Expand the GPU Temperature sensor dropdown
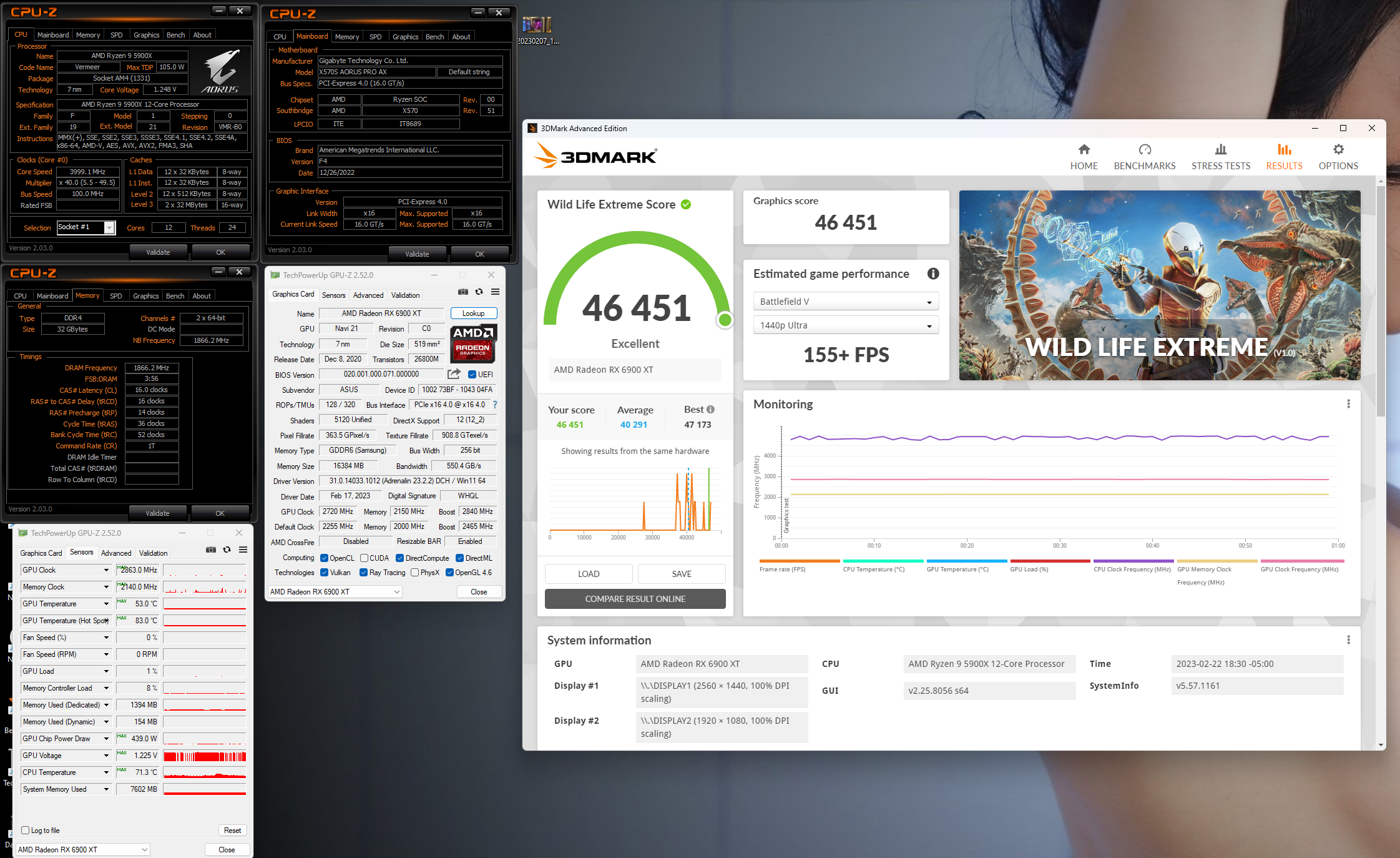The image size is (1400, 858). 106,604
